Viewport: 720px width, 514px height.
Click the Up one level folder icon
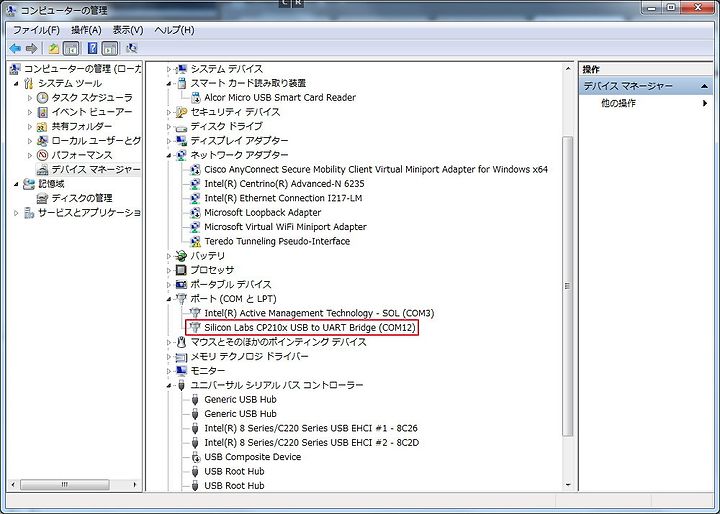[x=54, y=48]
